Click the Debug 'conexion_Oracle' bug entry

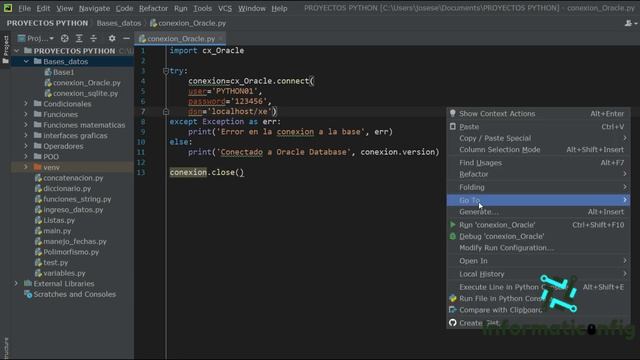[x=538, y=236]
